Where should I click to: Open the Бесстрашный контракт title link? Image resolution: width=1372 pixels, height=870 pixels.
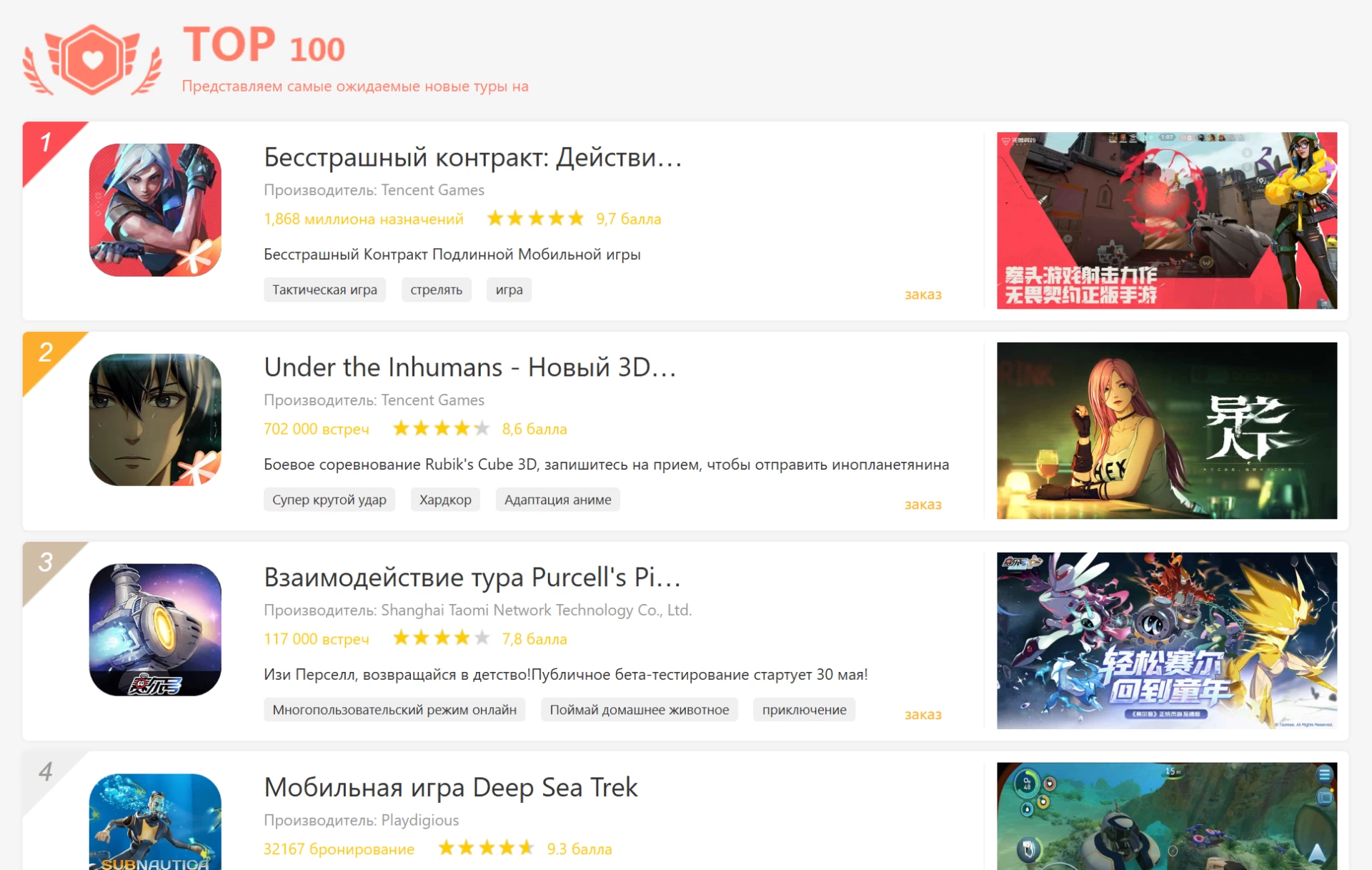pos(472,157)
